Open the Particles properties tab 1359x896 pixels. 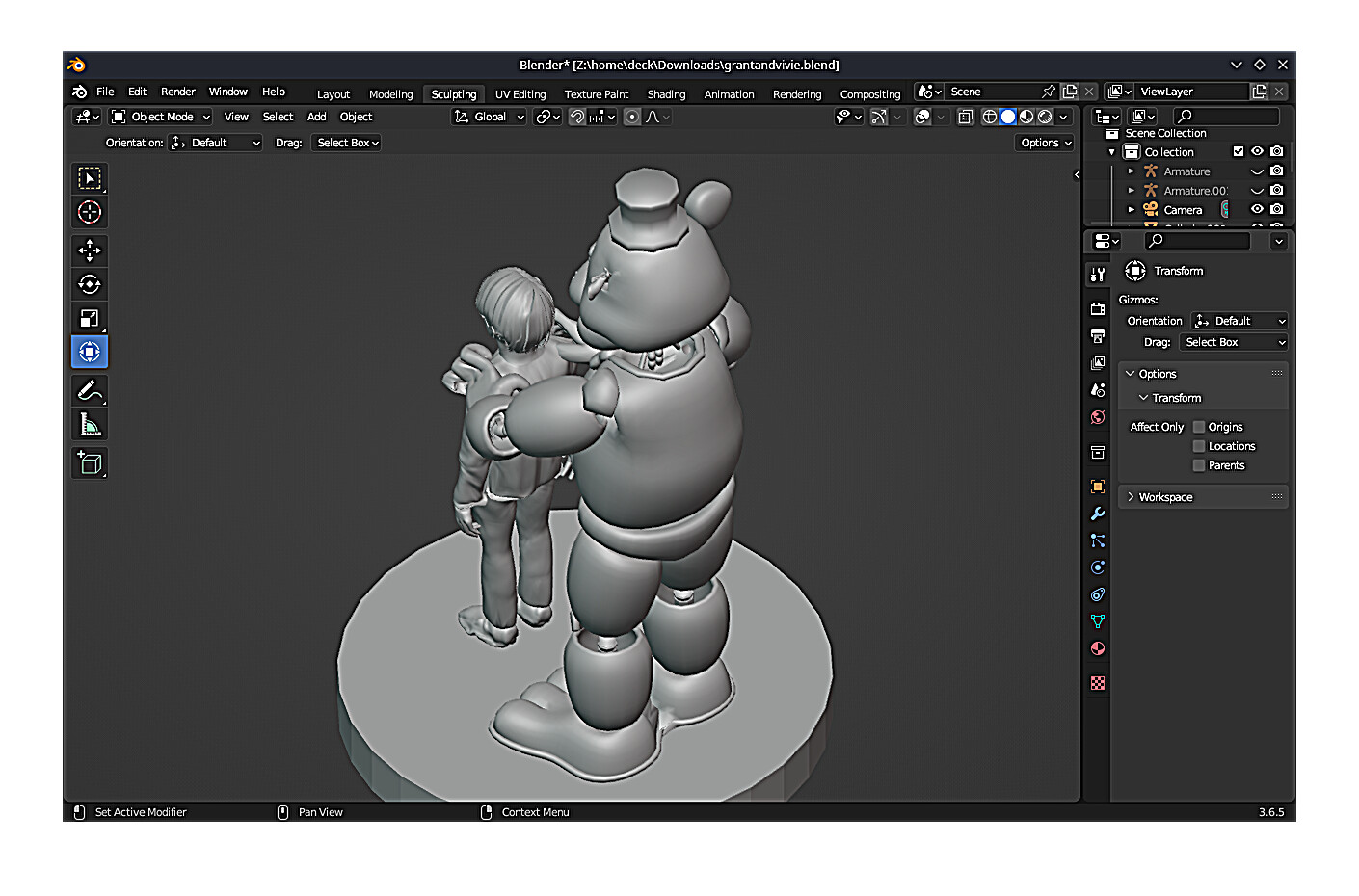coord(1097,540)
